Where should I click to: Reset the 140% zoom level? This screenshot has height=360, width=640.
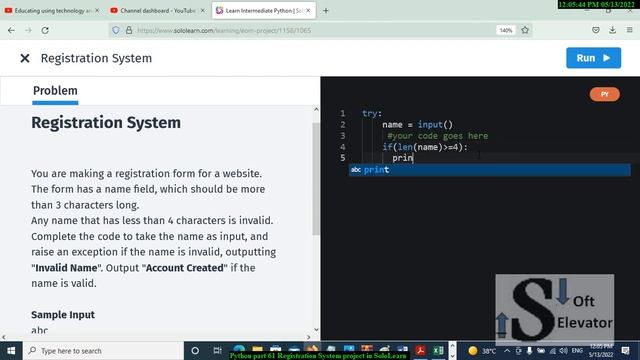[x=506, y=30]
